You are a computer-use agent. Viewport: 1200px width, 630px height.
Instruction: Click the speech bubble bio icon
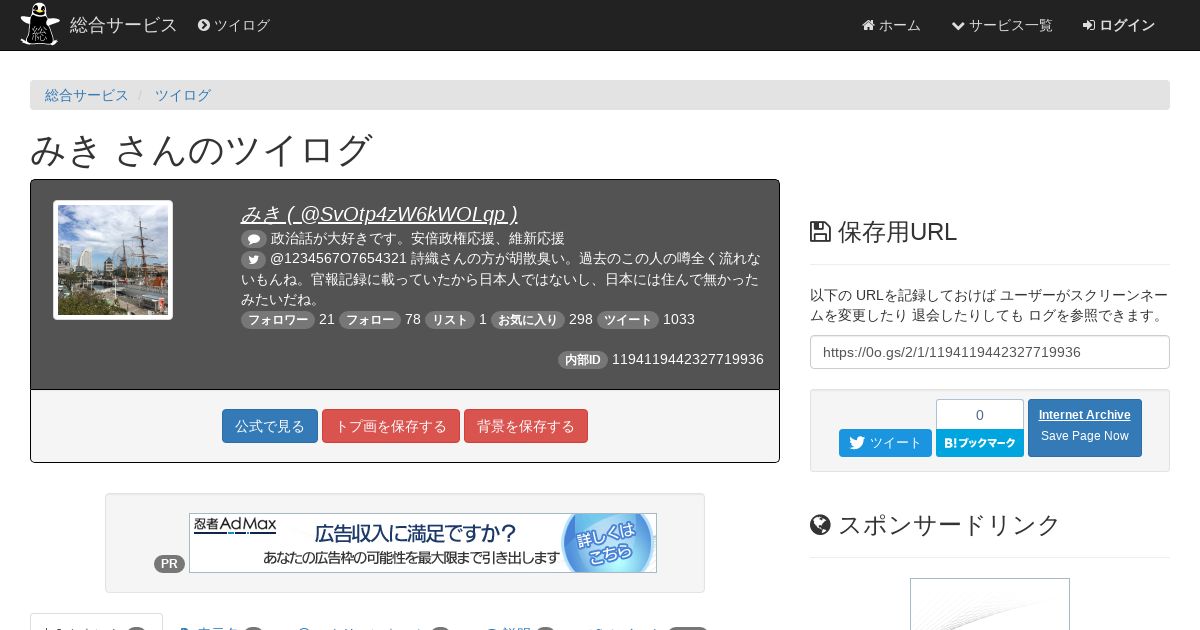point(254,239)
